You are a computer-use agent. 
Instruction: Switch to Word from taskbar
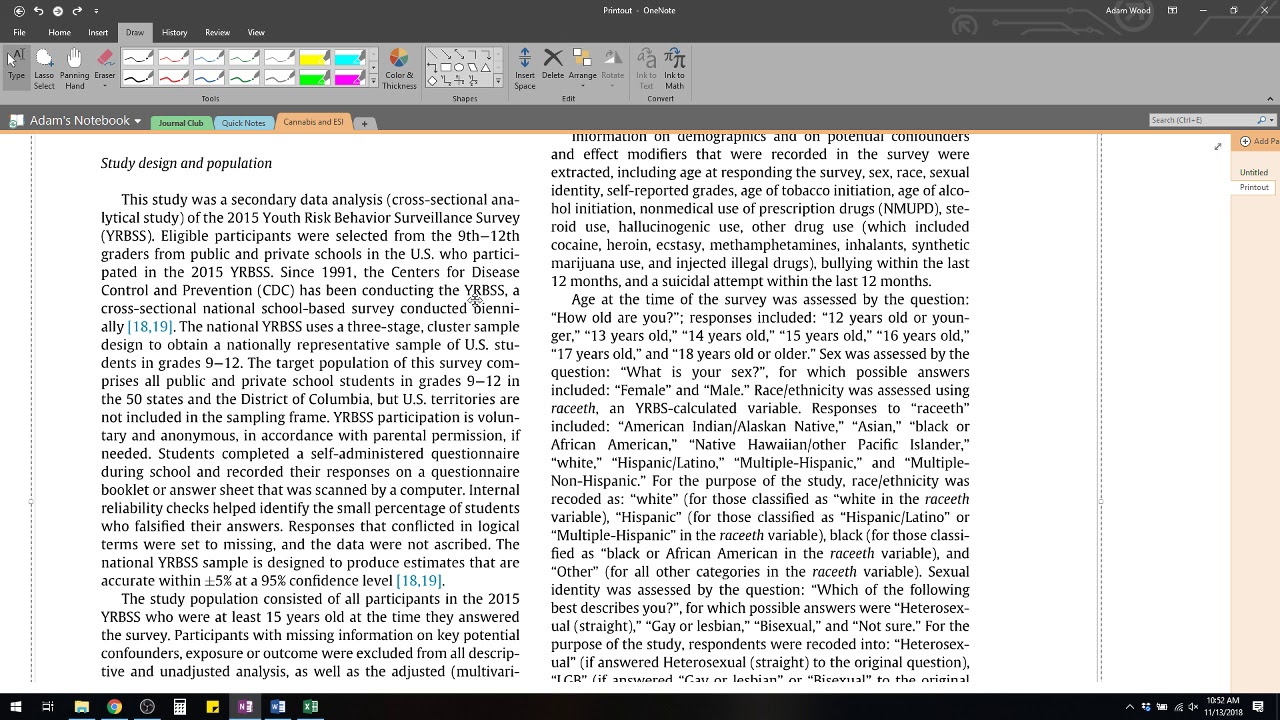[278, 707]
